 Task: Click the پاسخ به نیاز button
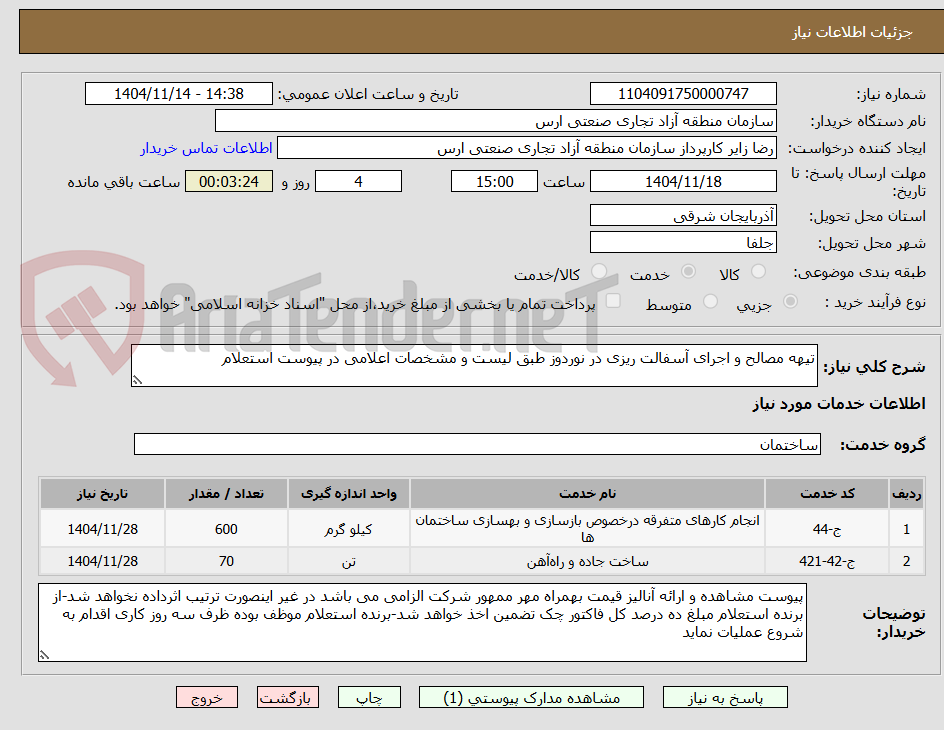(725, 698)
